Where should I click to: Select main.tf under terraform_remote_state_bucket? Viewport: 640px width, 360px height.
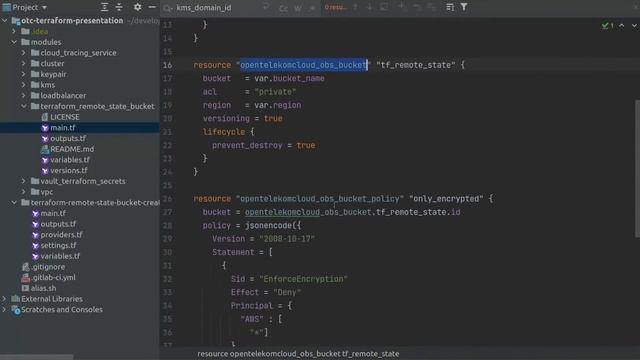pyautogui.click(x=62, y=128)
